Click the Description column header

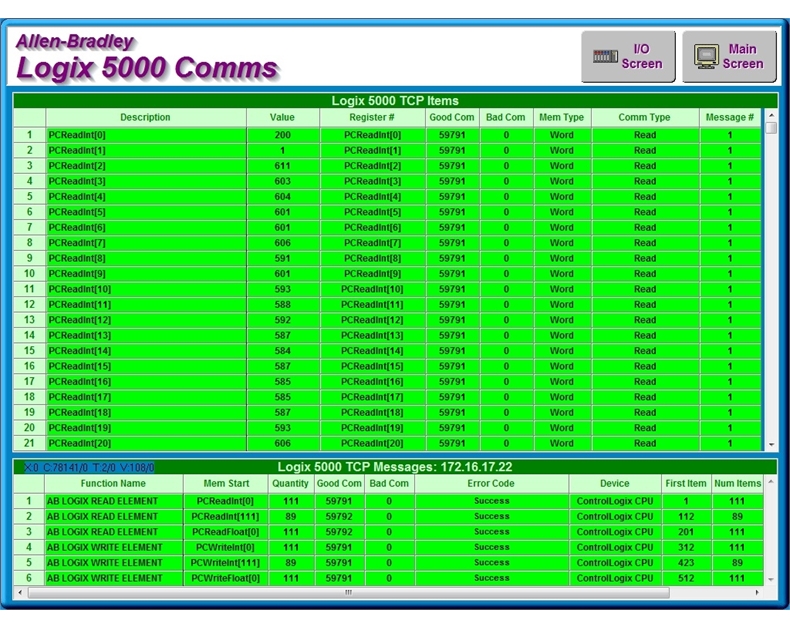pos(146,117)
